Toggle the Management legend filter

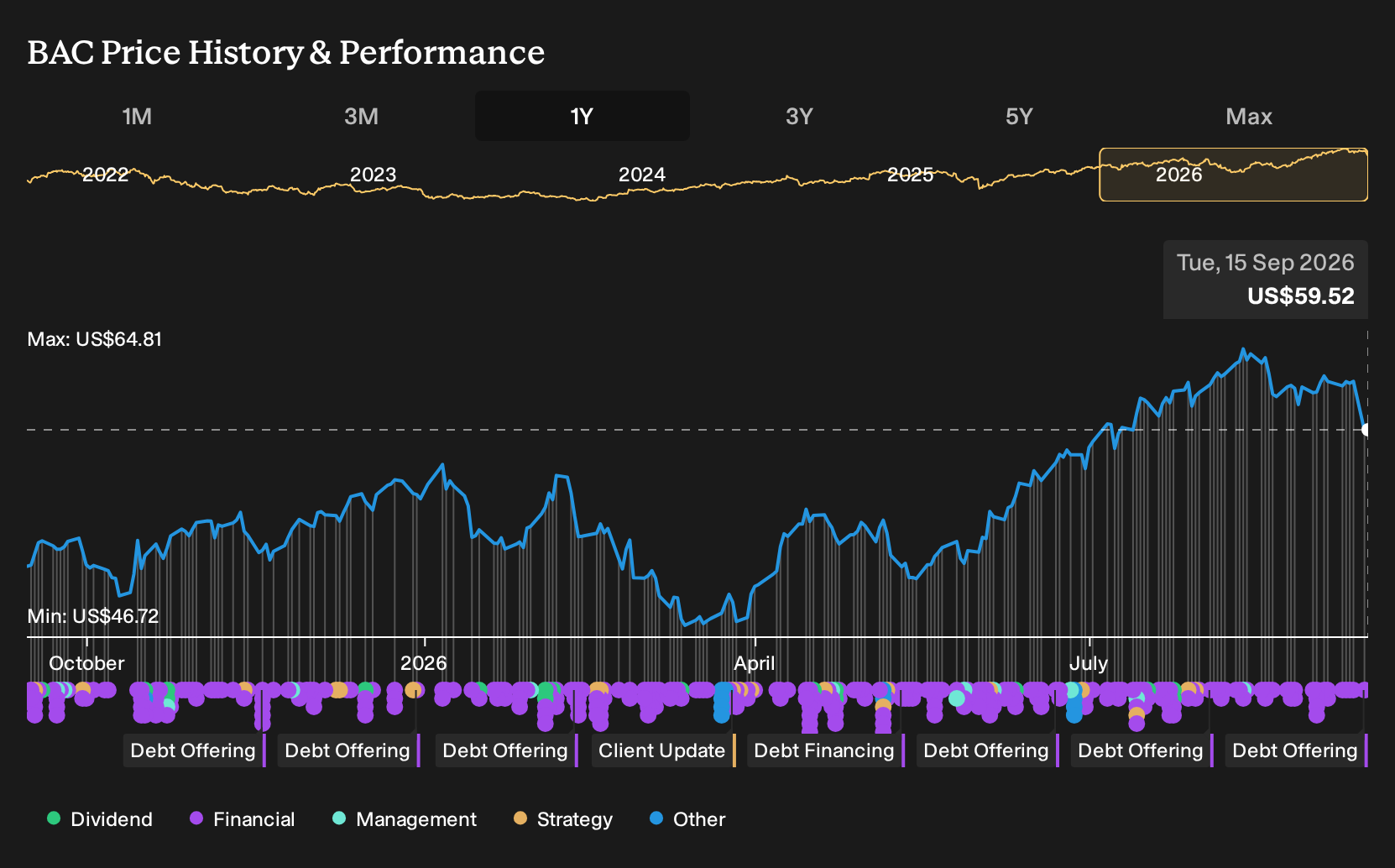[405, 819]
